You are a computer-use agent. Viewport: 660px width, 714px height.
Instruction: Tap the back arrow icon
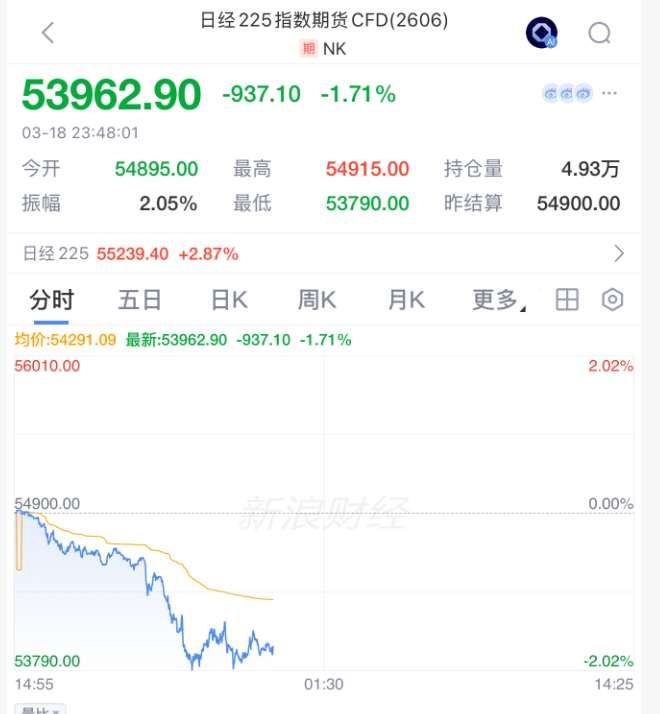pyautogui.click(x=47, y=33)
